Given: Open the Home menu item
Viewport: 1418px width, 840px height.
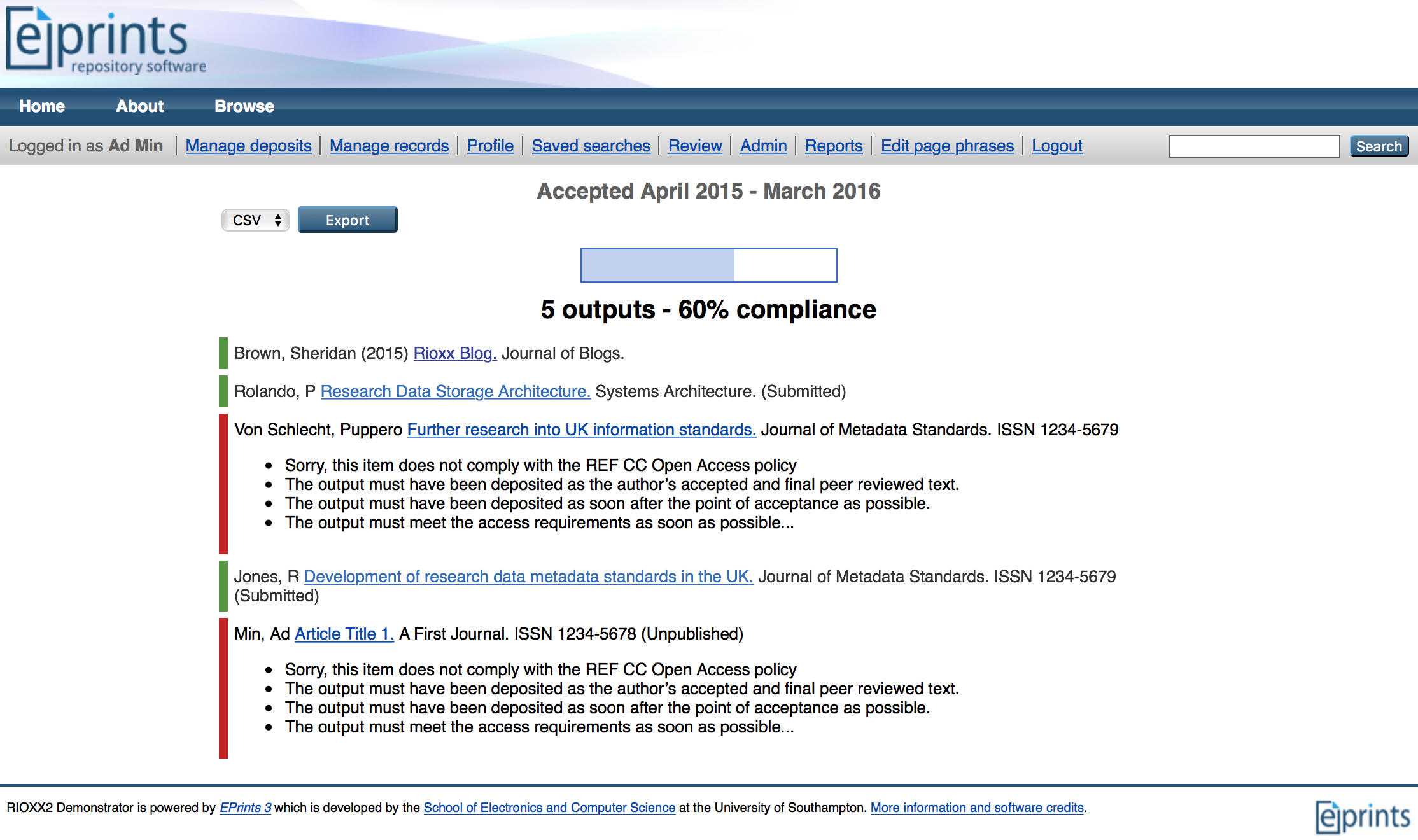Looking at the screenshot, I should [x=42, y=106].
